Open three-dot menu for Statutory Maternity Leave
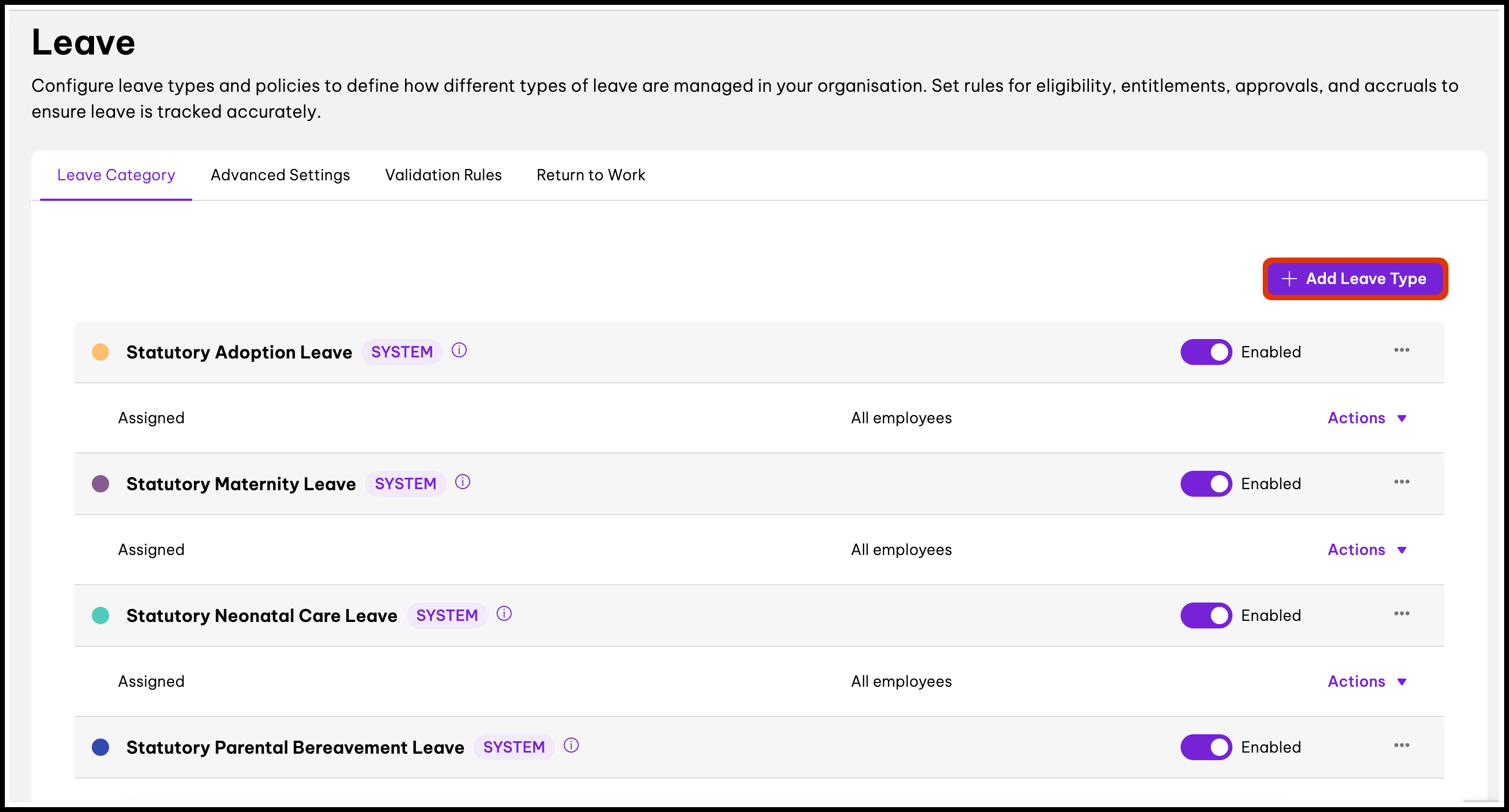Image resolution: width=1509 pixels, height=812 pixels. (1402, 482)
